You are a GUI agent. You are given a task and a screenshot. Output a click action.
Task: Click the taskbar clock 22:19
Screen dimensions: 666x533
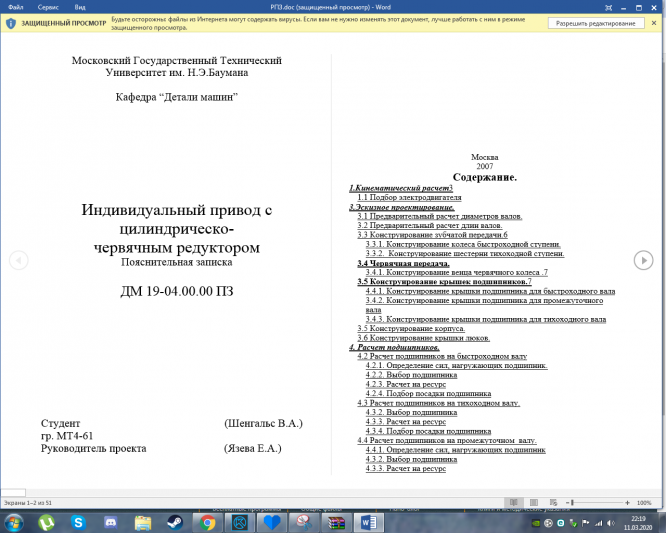click(x=638, y=519)
